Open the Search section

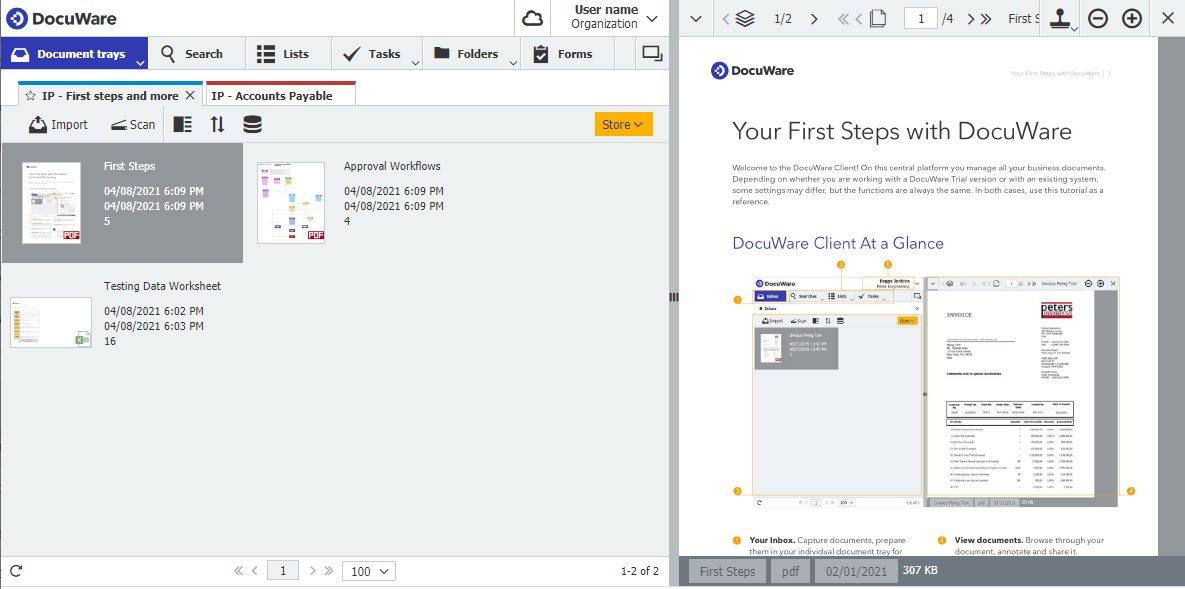(197, 53)
